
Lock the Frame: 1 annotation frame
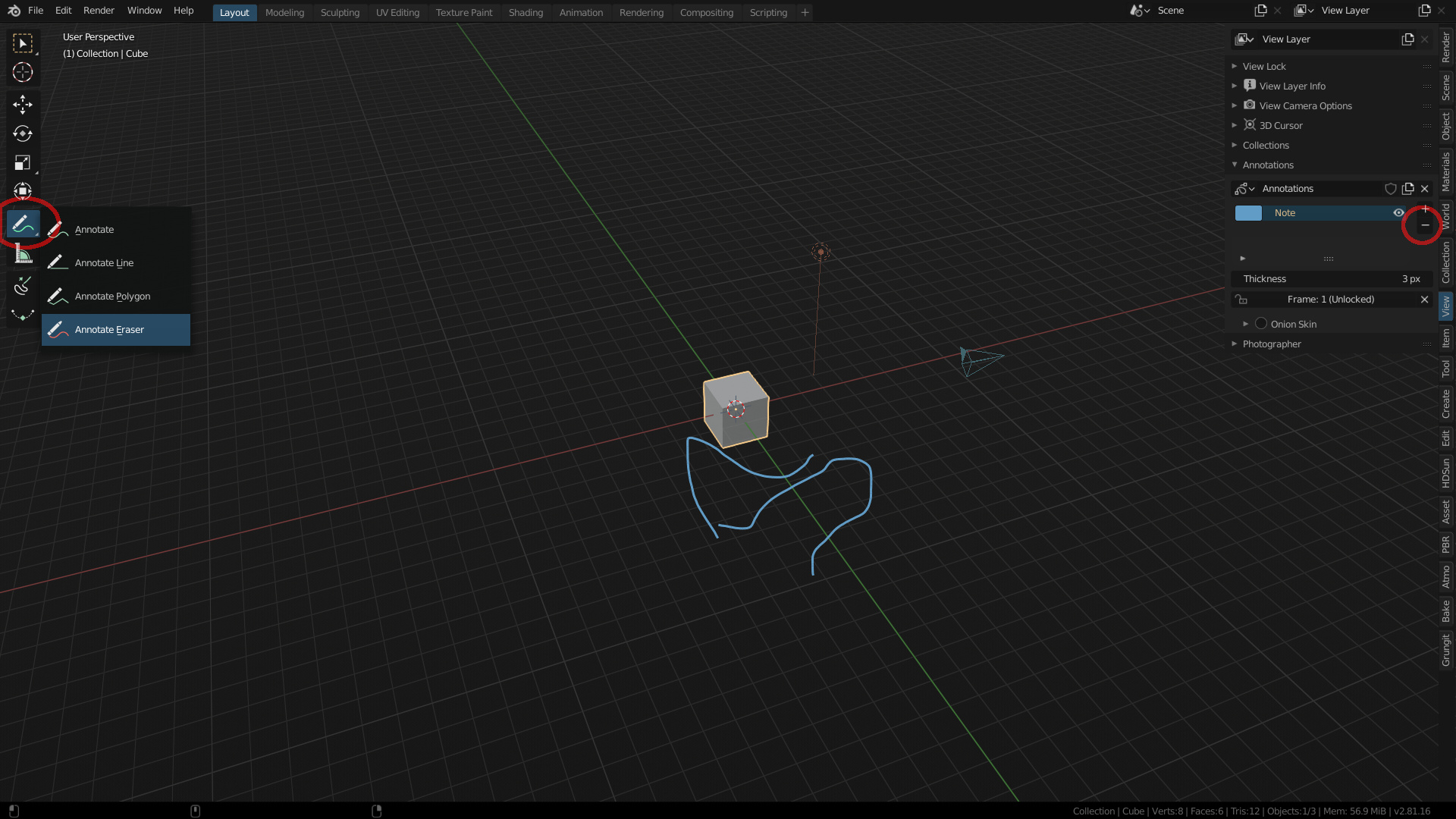tap(1244, 299)
